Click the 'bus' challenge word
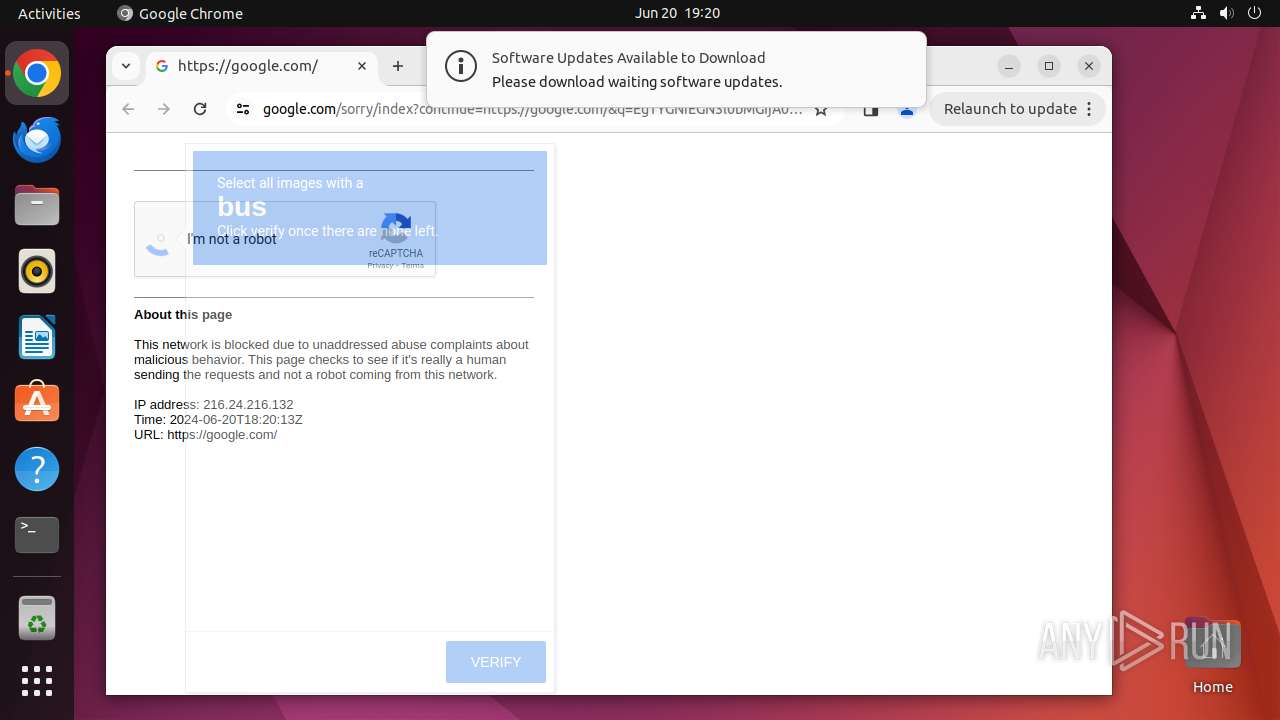 point(242,207)
